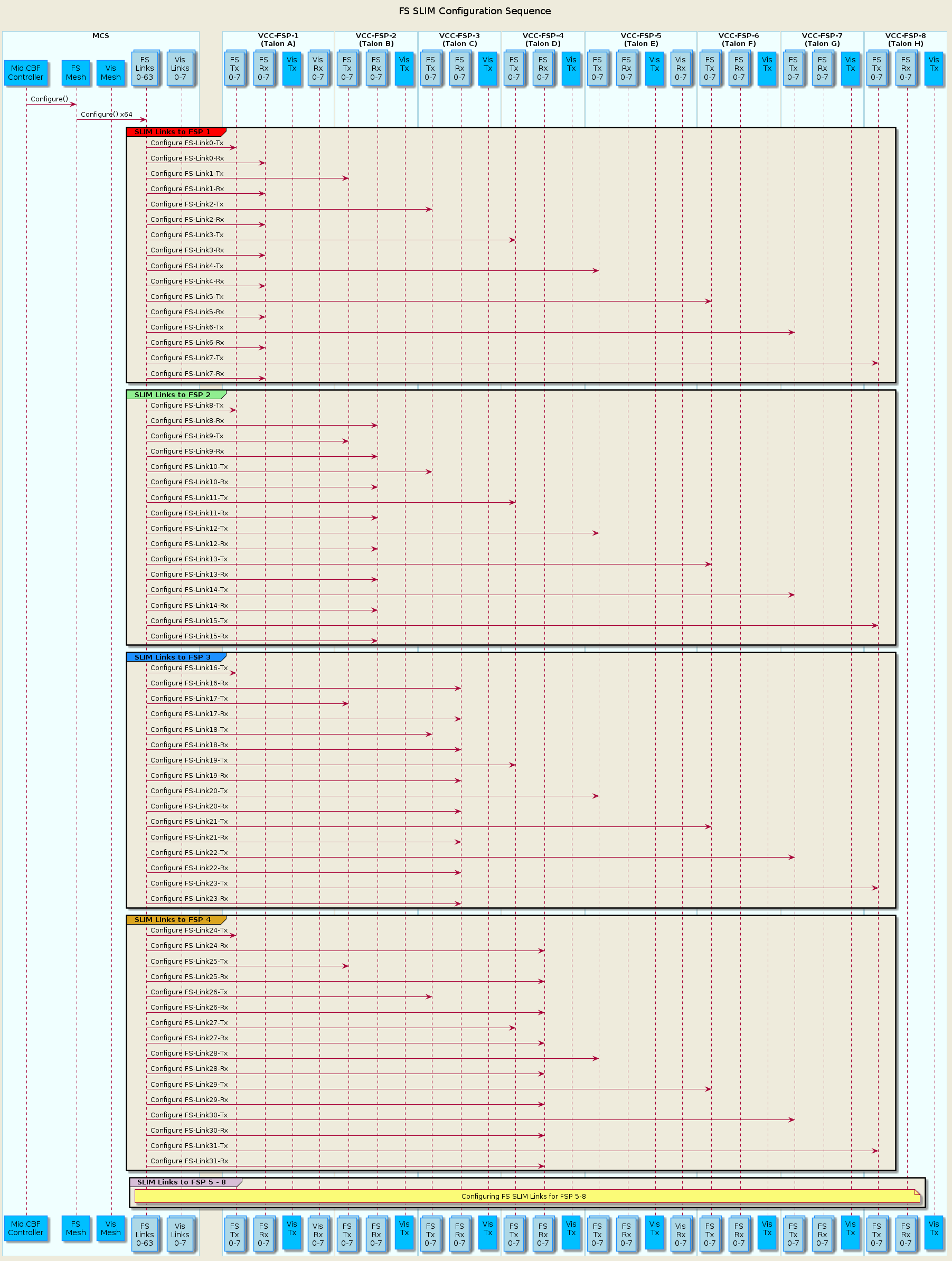The image size is (952, 1261).
Task: Click the 'Configure FS-Link17-Tx' message
Action: (x=189, y=699)
